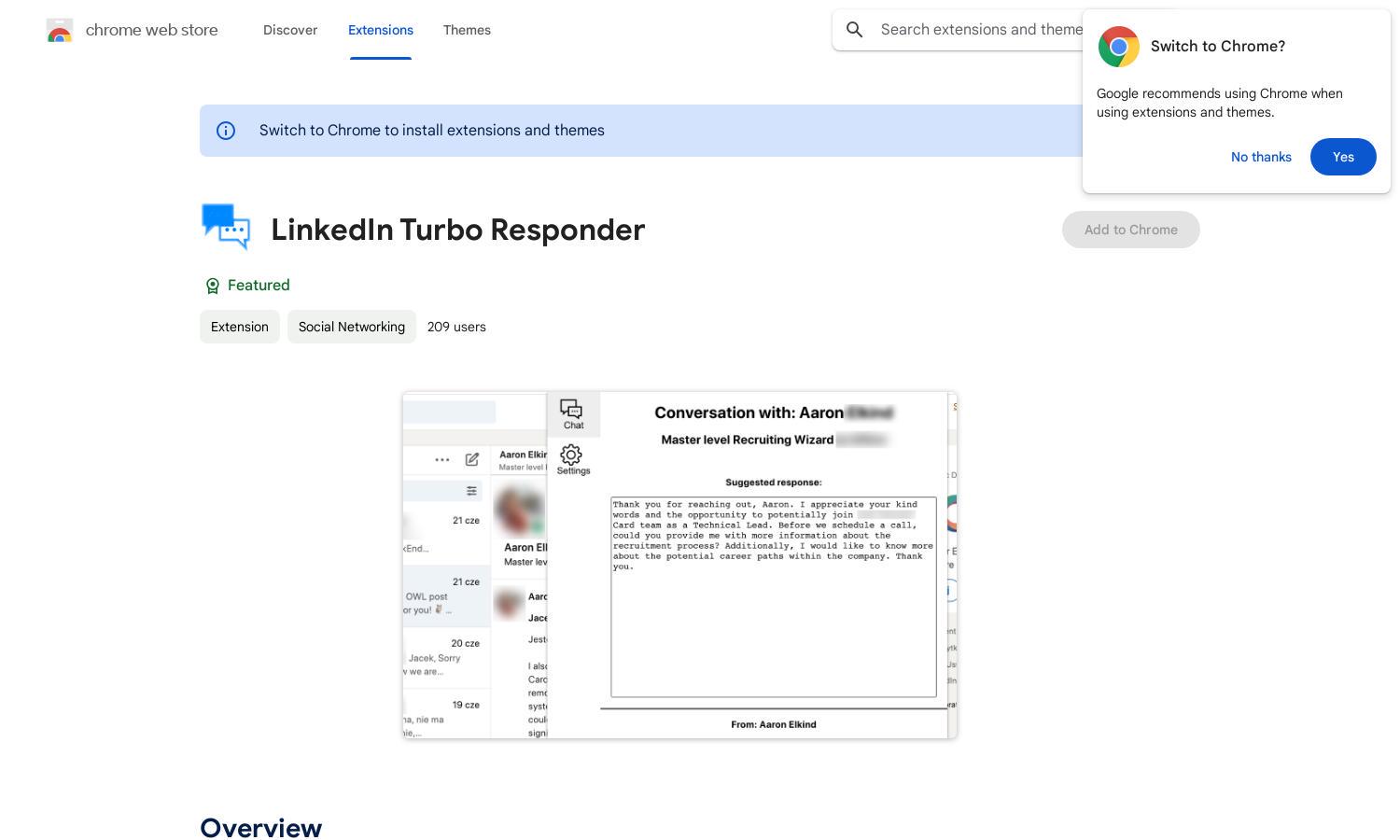The height and width of the screenshot is (840, 1400).
Task: Click the Chrome Web Store logo icon
Action: 60,30
